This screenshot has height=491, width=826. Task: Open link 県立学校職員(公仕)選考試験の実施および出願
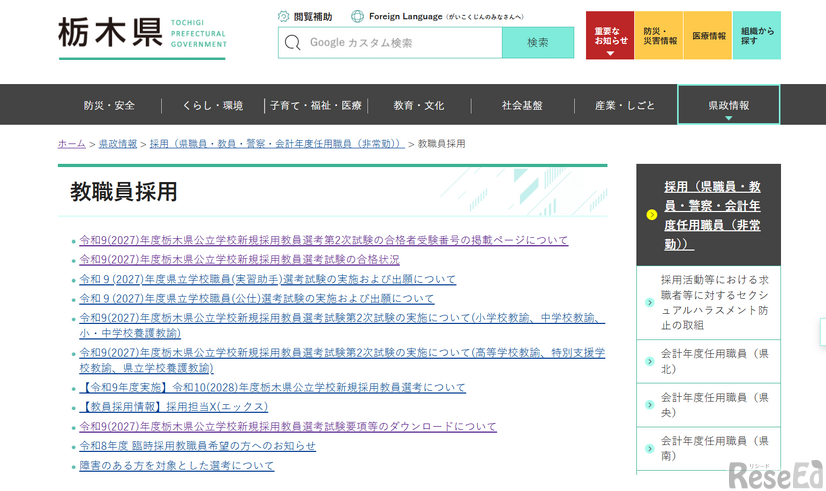pos(257,299)
